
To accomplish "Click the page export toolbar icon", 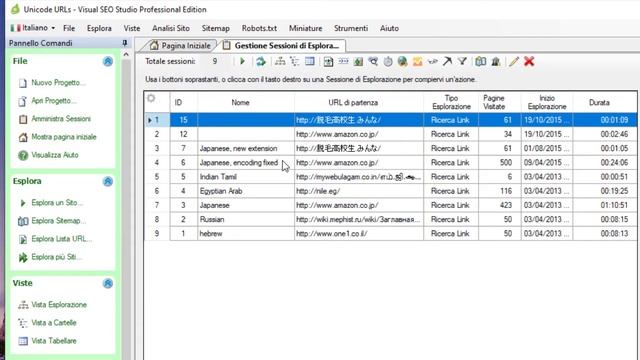I will click(328, 62).
